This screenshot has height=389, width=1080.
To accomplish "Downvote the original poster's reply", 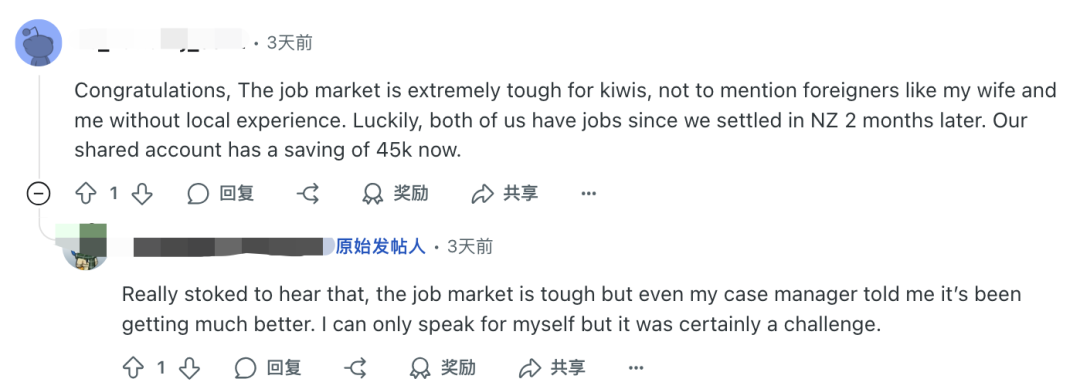I will coord(189,368).
